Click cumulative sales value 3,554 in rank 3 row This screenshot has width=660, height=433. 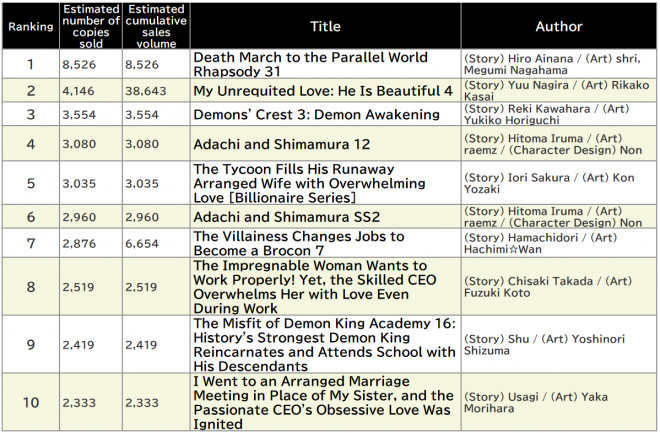[x=142, y=114]
